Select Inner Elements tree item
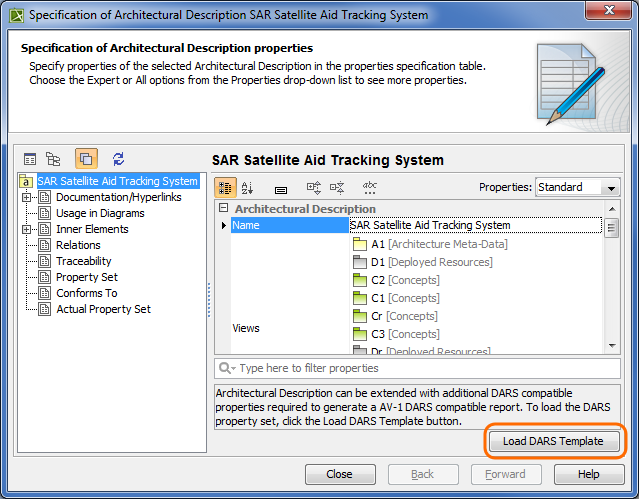This screenshot has width=639, height=499. coord(92,229)
